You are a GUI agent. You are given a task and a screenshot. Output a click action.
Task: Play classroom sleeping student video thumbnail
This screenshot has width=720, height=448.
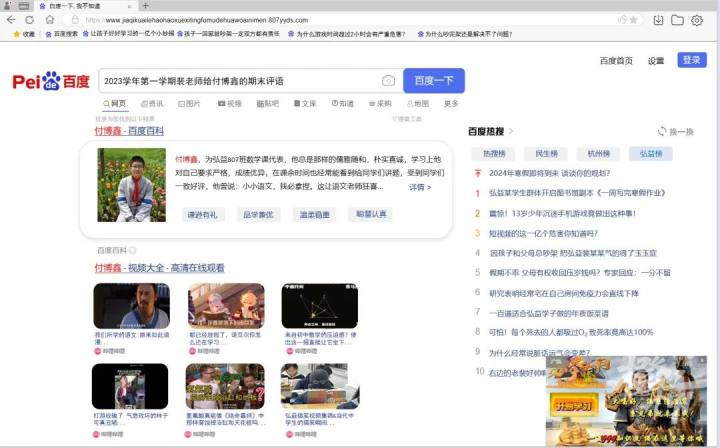pyautogui.click(x=320, y=386)
